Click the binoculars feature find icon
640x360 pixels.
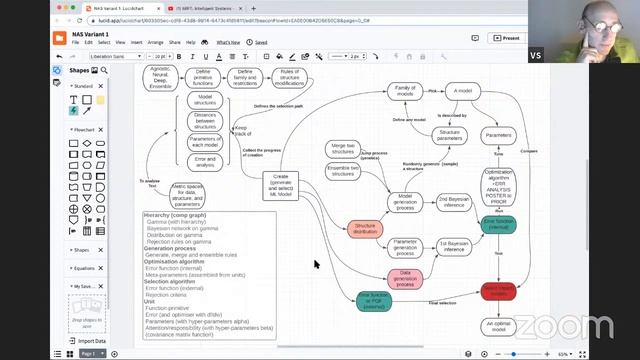pos(204,42)
